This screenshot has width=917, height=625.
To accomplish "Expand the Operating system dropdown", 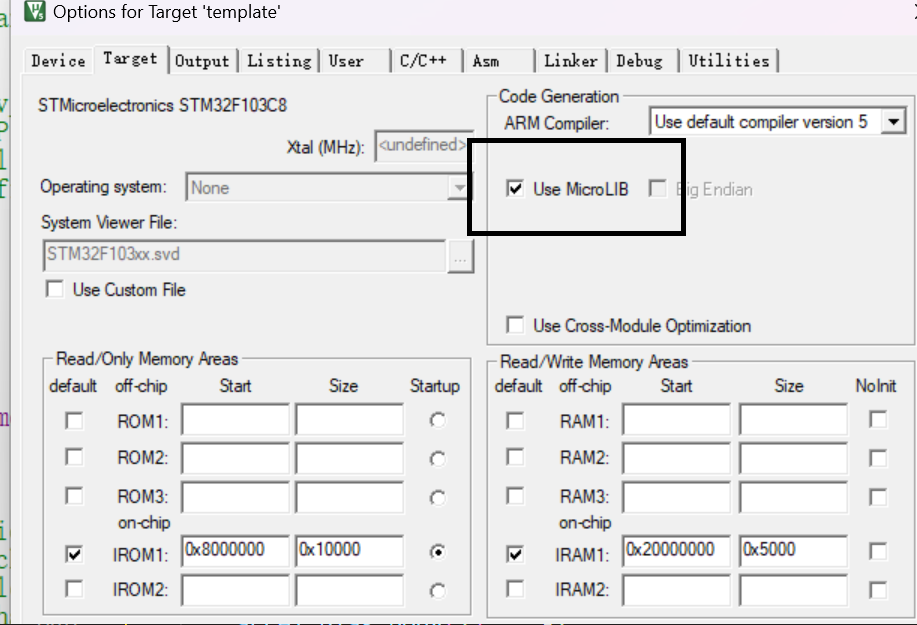I will (x=460, y=188).
